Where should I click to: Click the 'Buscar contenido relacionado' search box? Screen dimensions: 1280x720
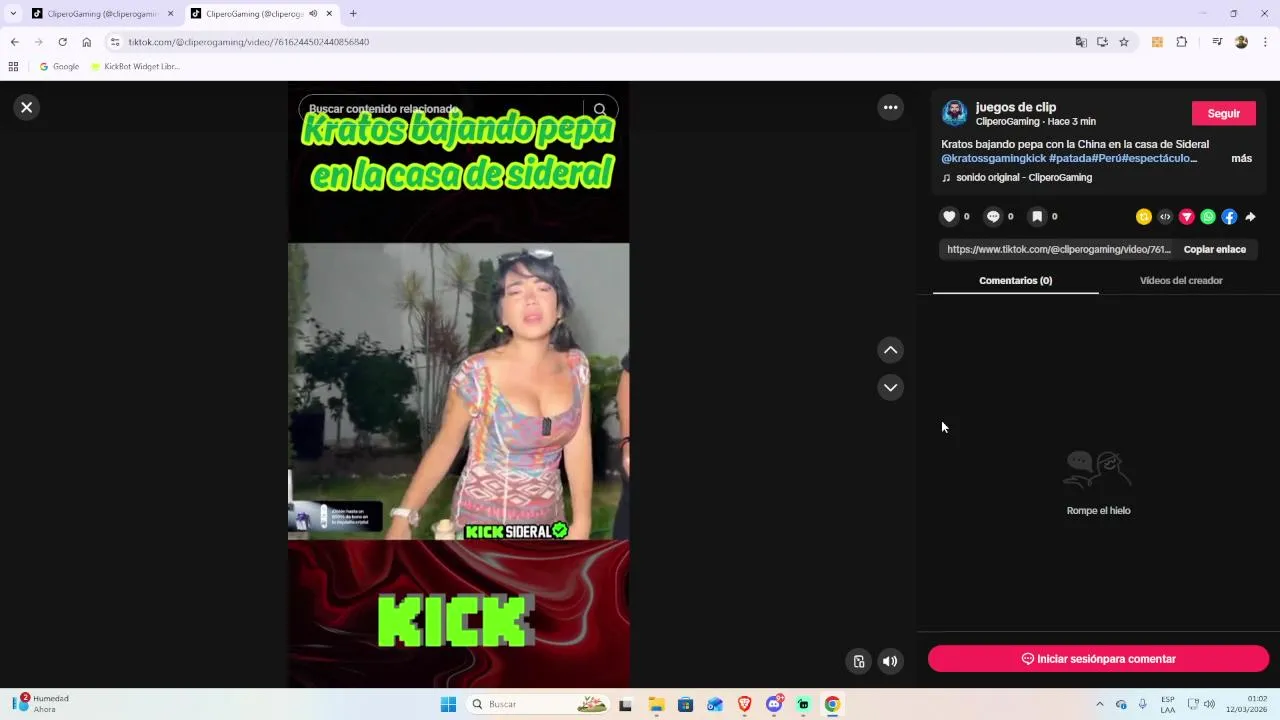(x=440, y=109)
